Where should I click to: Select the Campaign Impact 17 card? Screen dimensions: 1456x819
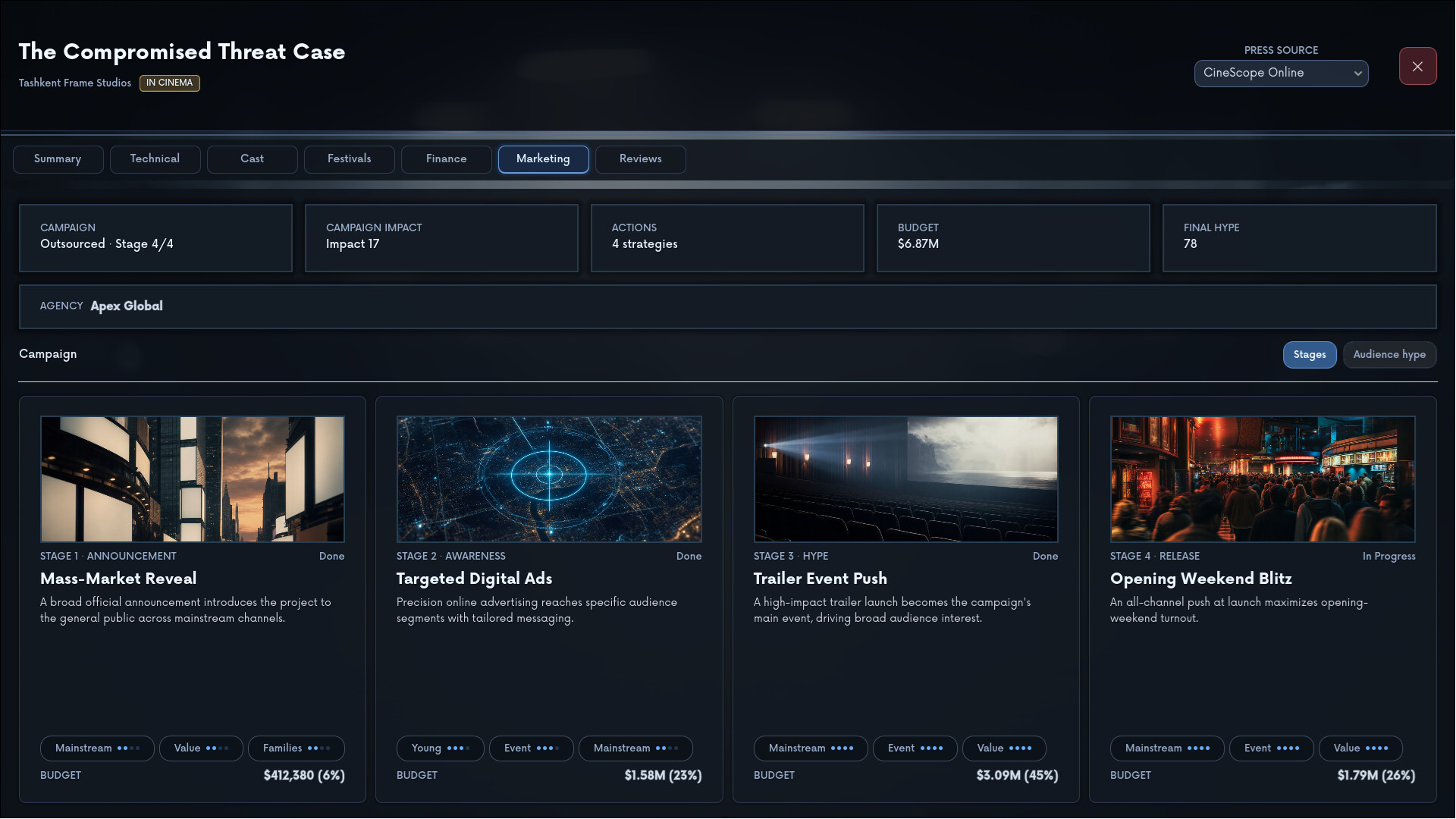click(441, 237)
